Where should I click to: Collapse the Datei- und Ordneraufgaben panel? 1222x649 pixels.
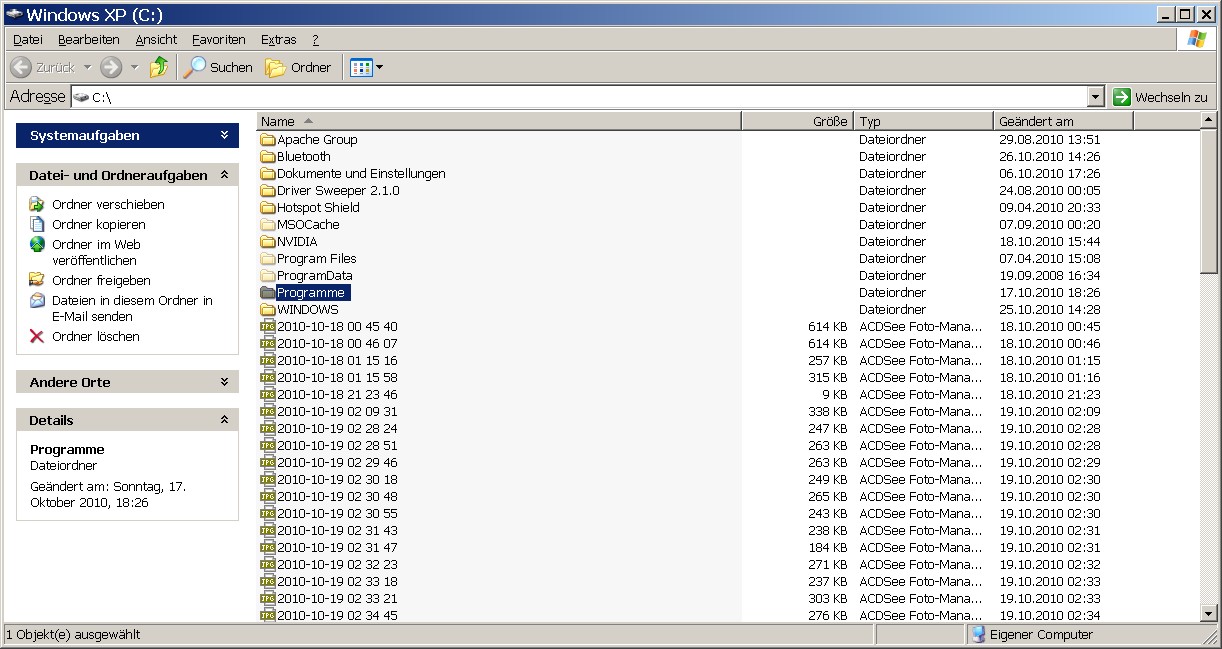224,175
